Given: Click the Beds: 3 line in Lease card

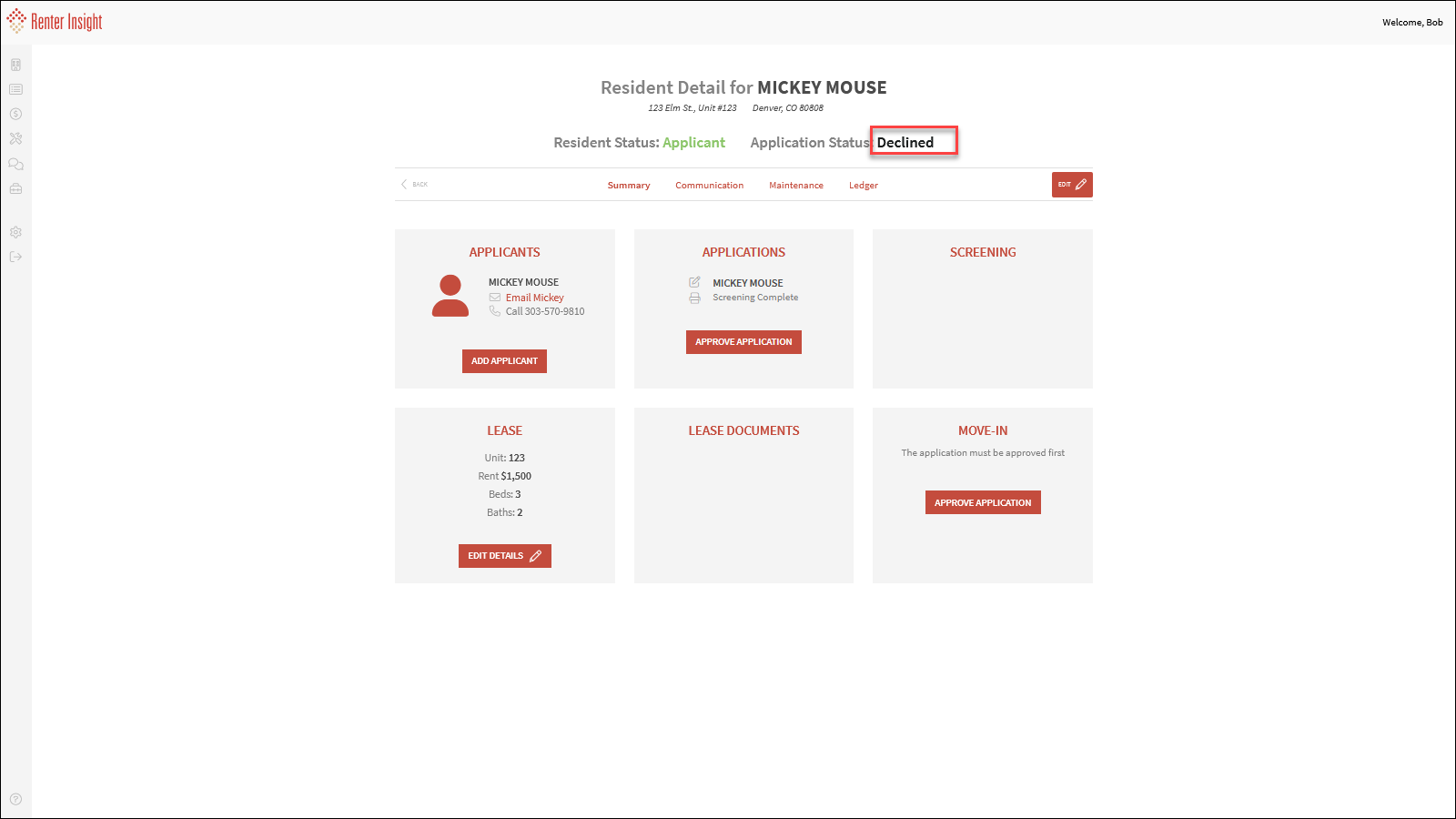Looking at the screenshot, I should tap(505, 494).
